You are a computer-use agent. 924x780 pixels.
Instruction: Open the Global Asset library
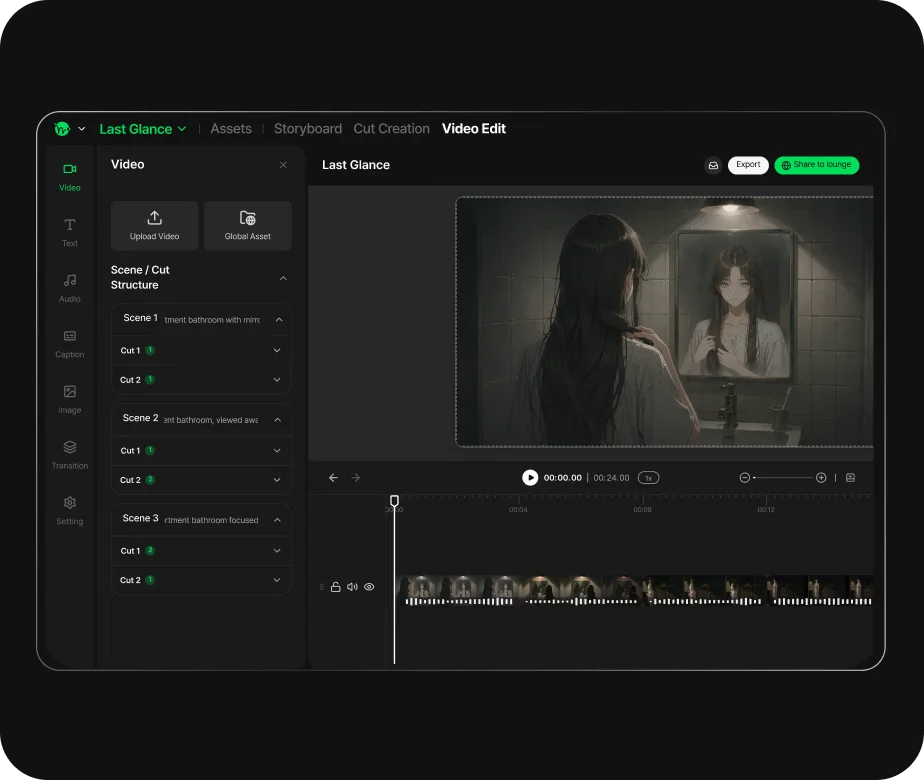point(248,226)
